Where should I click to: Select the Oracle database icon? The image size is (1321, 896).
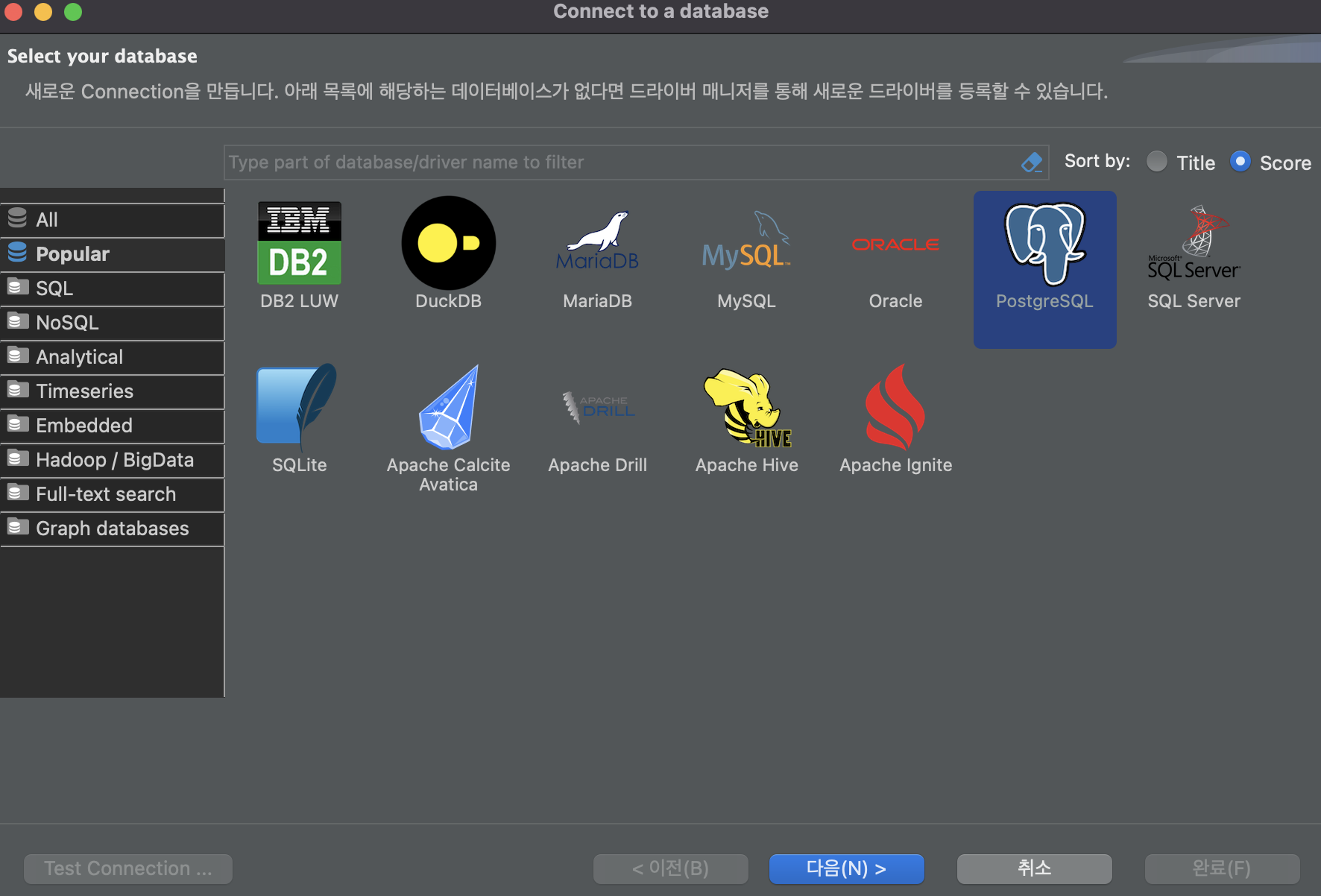point(895,244)
